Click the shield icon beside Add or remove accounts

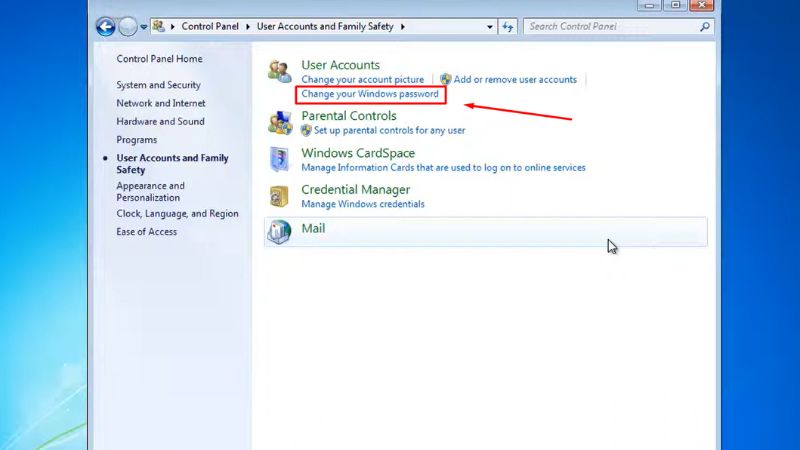[445, 79]
